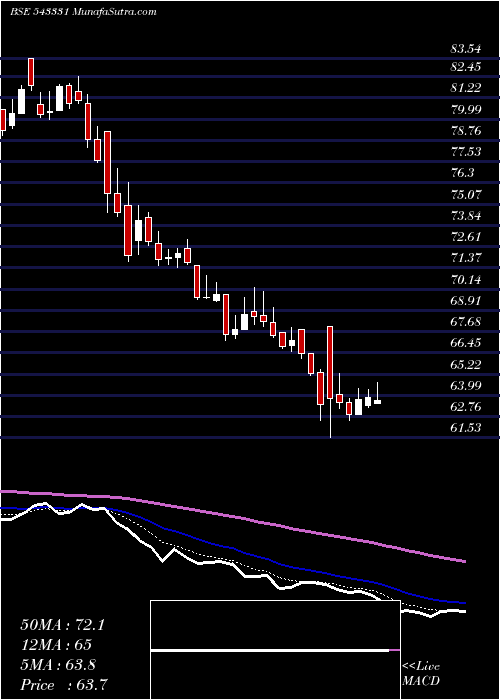Click the BSE MunafaSutra.com header text
This screenshot has width=500, height=700.
pos(83,12)
